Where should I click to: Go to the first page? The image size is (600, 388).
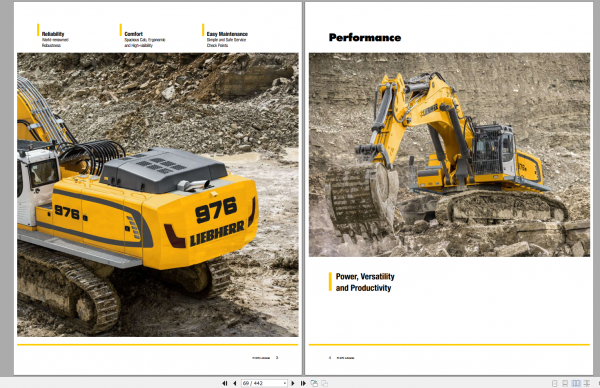pyautogui.click(x=225, y=383)
